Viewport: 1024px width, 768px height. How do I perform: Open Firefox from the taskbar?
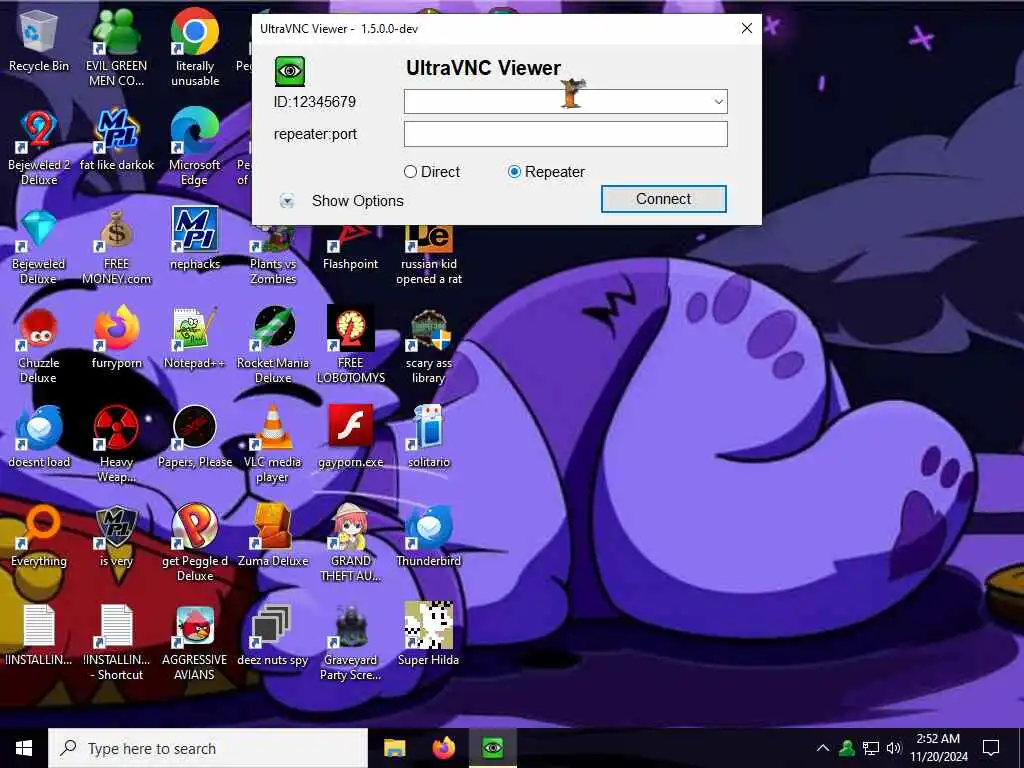[x=444, y=748]
